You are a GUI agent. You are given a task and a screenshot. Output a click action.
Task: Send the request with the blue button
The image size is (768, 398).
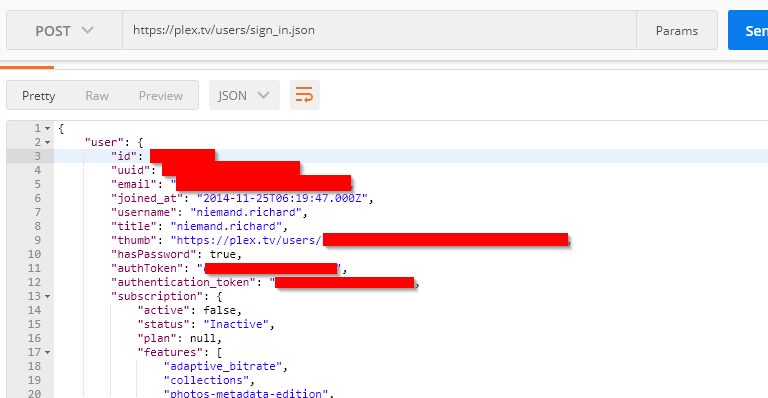(748, 30)
